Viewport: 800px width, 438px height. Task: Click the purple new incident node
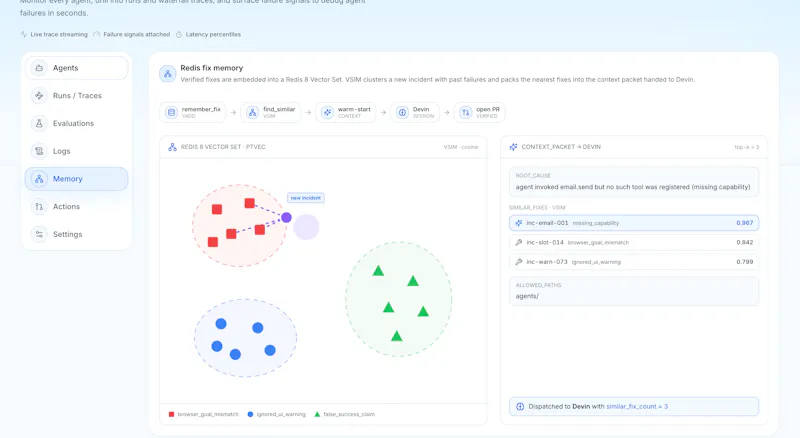click(286, 217)
